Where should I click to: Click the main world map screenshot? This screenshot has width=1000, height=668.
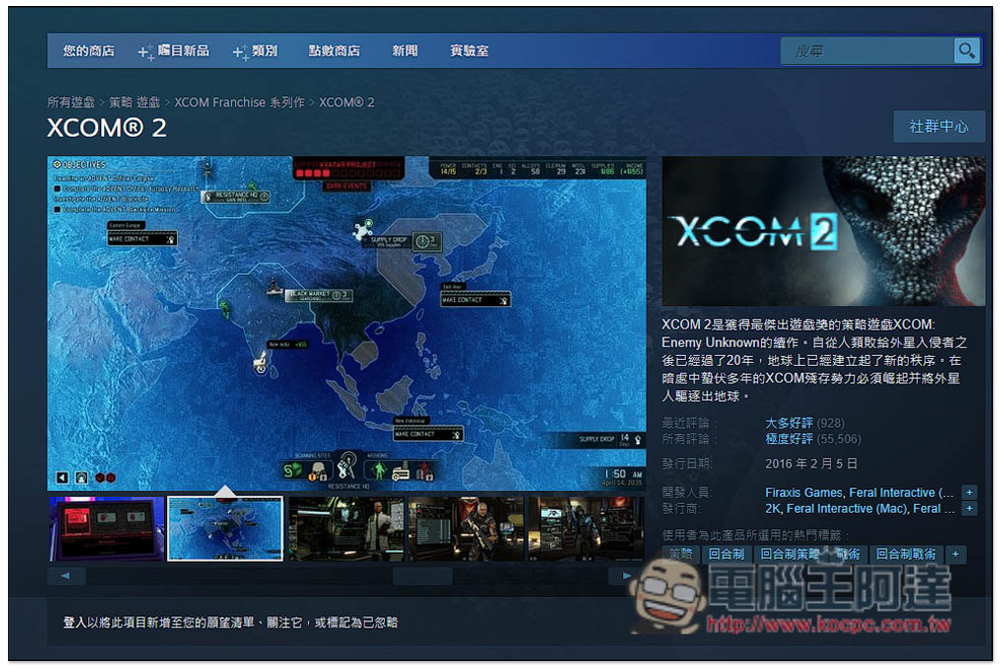click(346, 323)
